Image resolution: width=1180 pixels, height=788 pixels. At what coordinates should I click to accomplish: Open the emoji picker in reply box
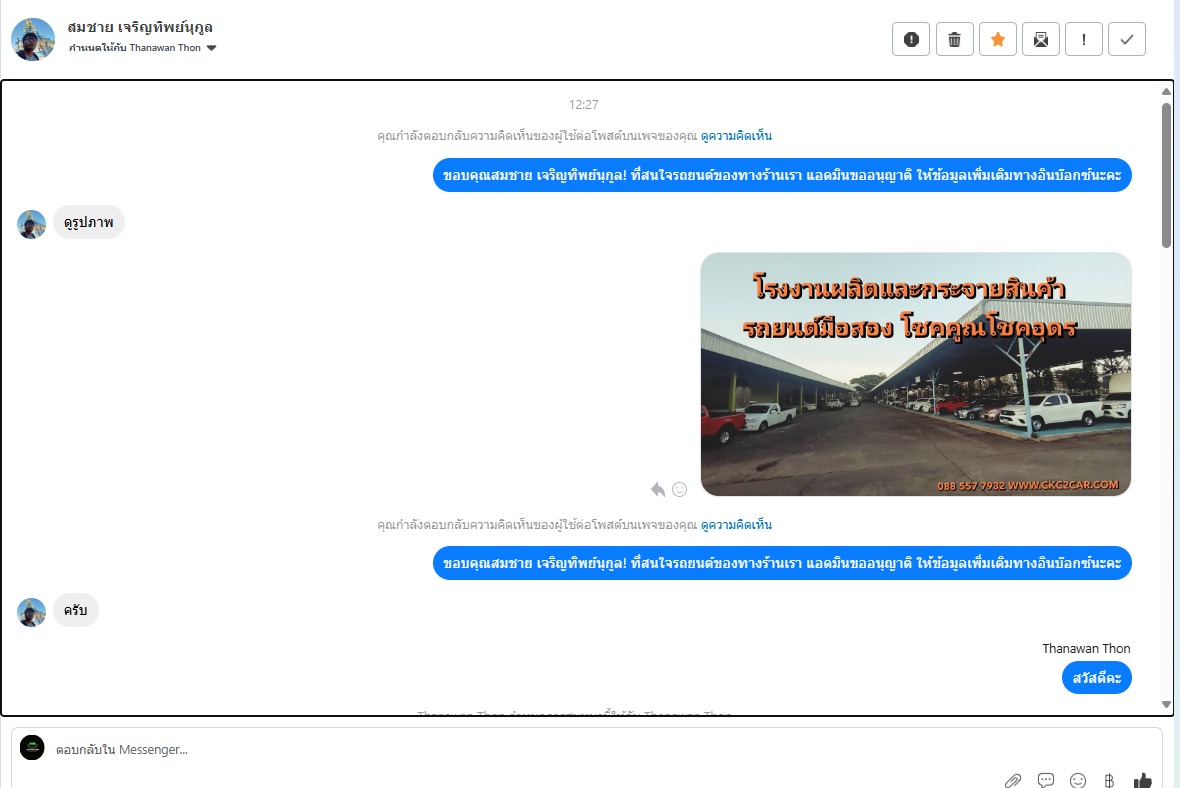click(x=1078, y=780)
